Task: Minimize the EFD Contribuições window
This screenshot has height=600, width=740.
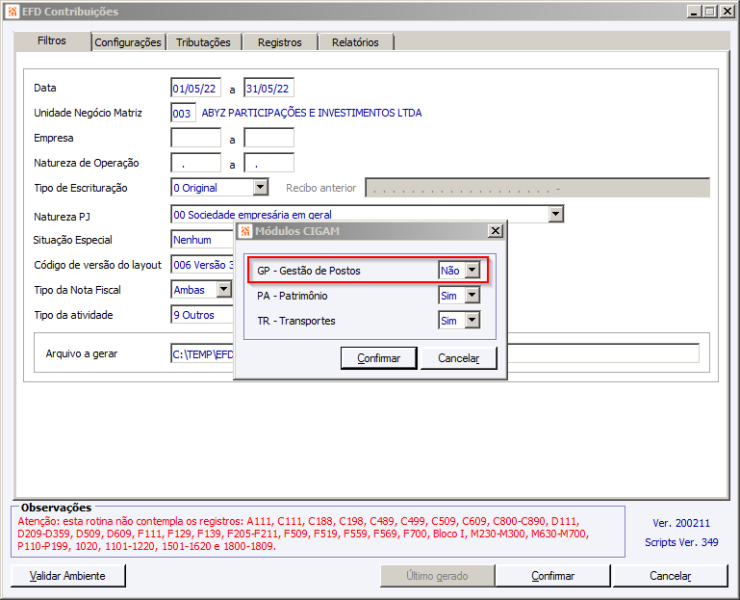Action: [x=693, y=11]
